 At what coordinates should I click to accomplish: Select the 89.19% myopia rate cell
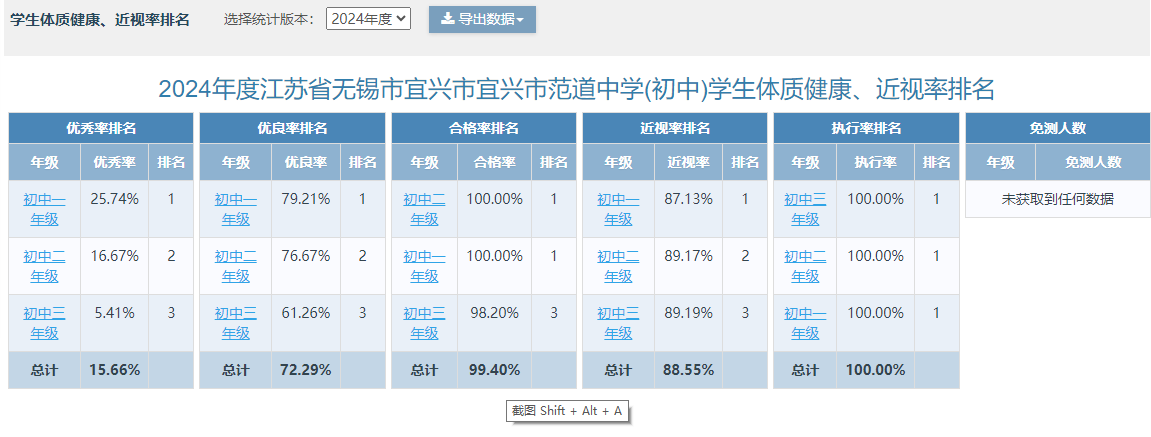click(689, 322)
